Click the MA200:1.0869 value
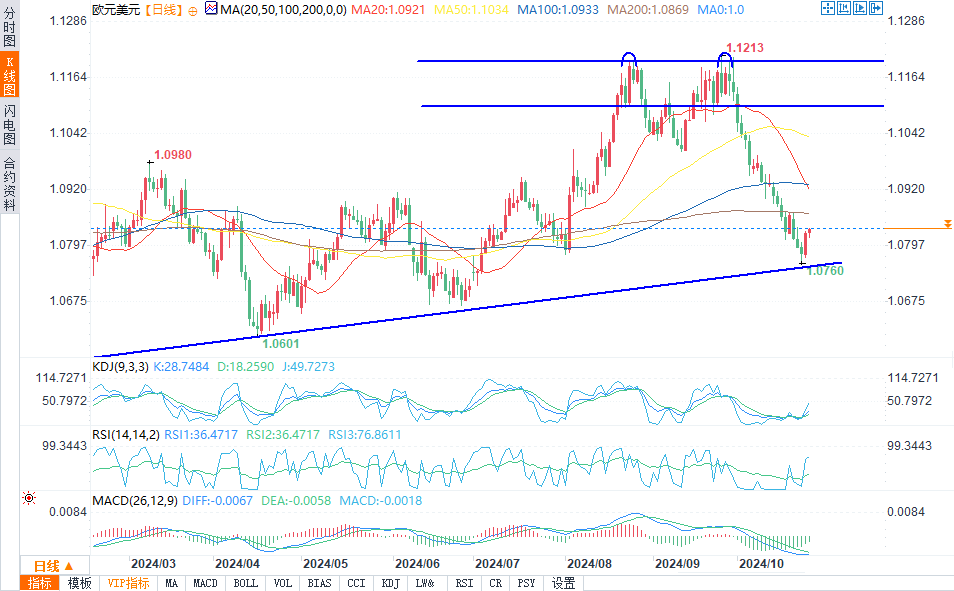 648,10
